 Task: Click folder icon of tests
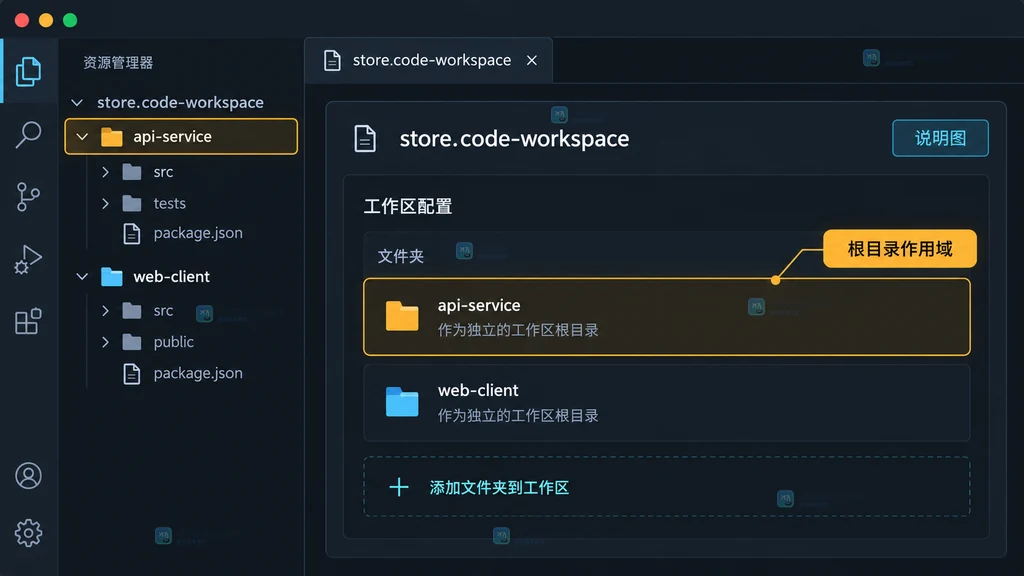coord(132,203)
